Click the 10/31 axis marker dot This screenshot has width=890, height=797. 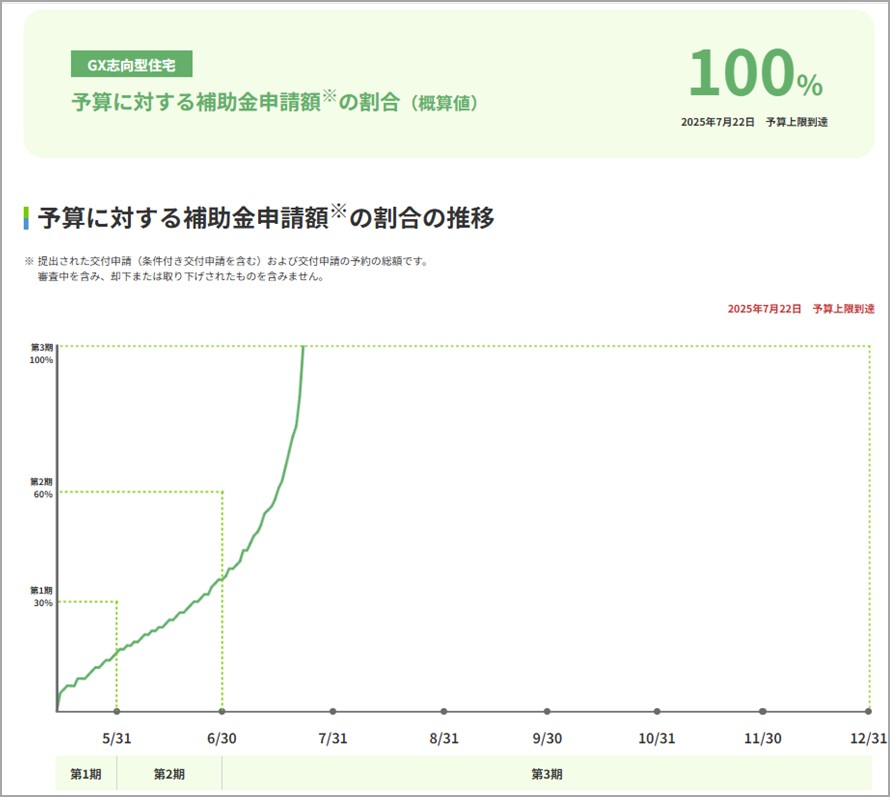click(655, 711)
